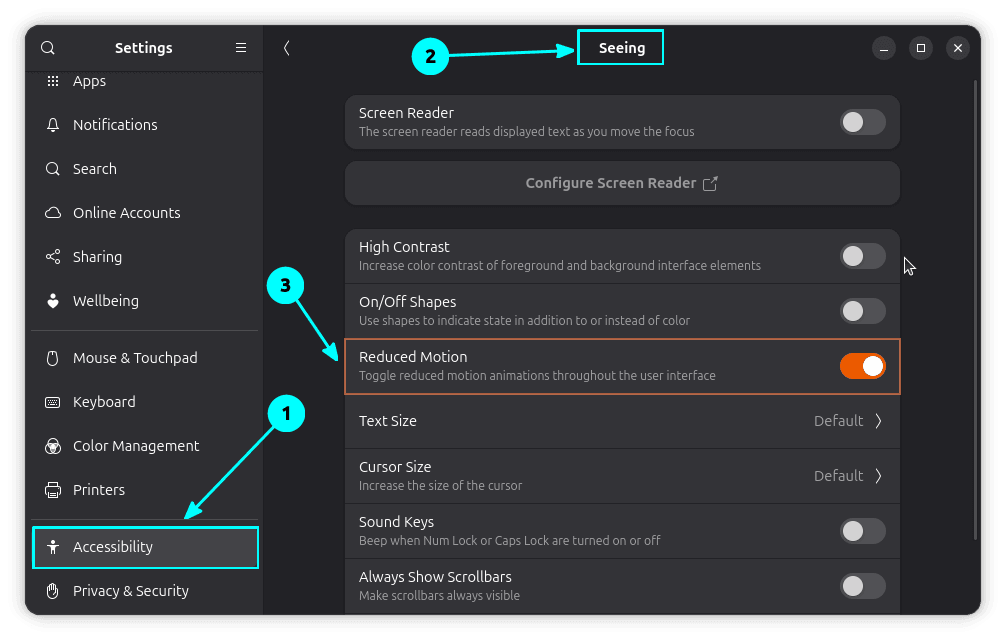
Task: Enable the Screen Reader switch
Action: (862, 122)
